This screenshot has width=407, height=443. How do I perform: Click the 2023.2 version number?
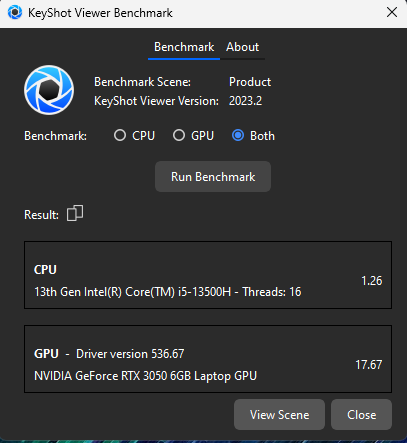click(245, 101)
